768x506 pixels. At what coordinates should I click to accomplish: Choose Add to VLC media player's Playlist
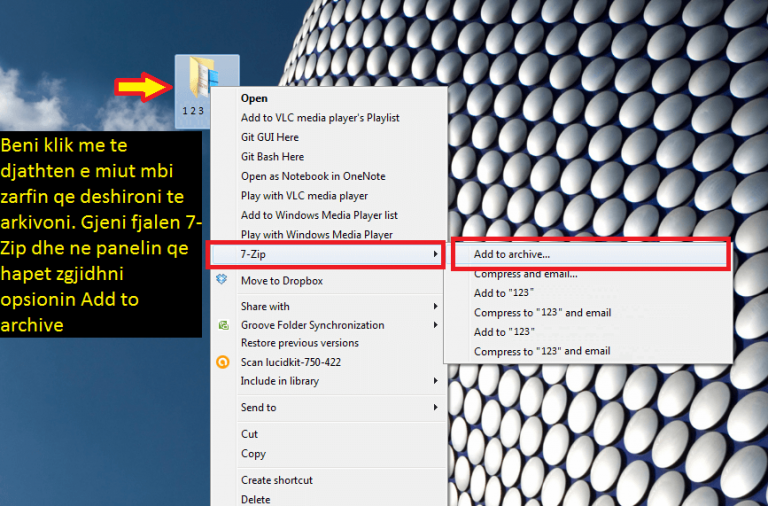tap(319, 118)
